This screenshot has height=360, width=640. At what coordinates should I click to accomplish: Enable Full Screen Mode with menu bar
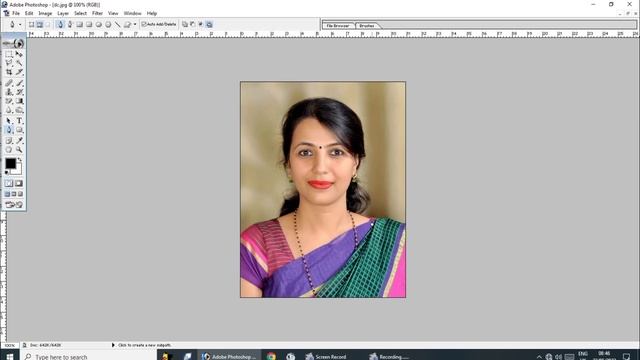point(14,194)
